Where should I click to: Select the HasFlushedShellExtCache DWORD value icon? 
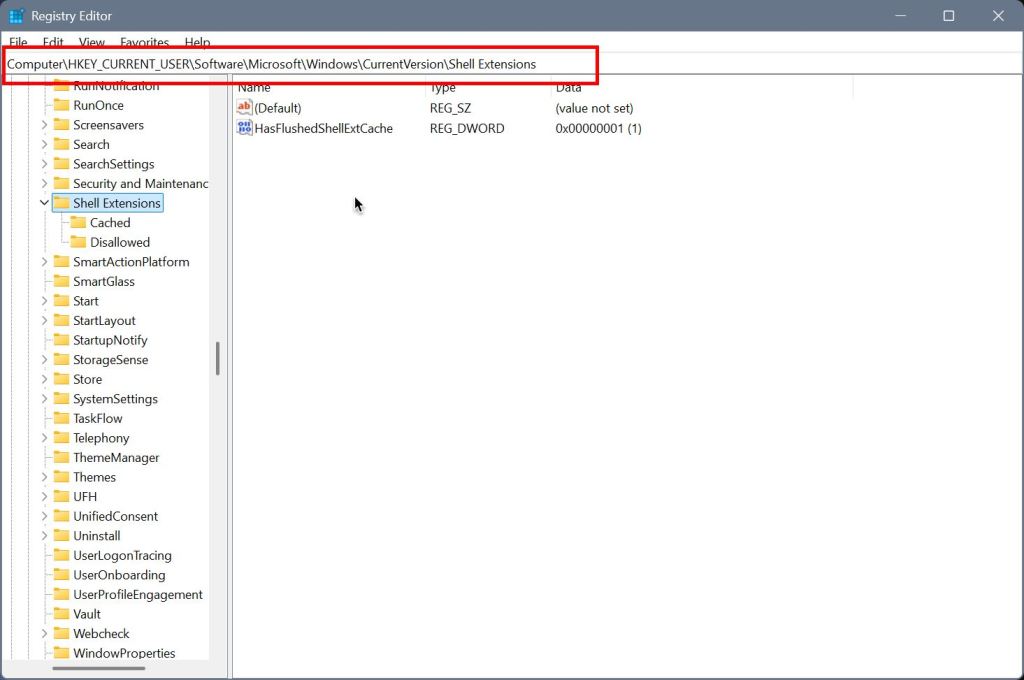pos(244,127)
